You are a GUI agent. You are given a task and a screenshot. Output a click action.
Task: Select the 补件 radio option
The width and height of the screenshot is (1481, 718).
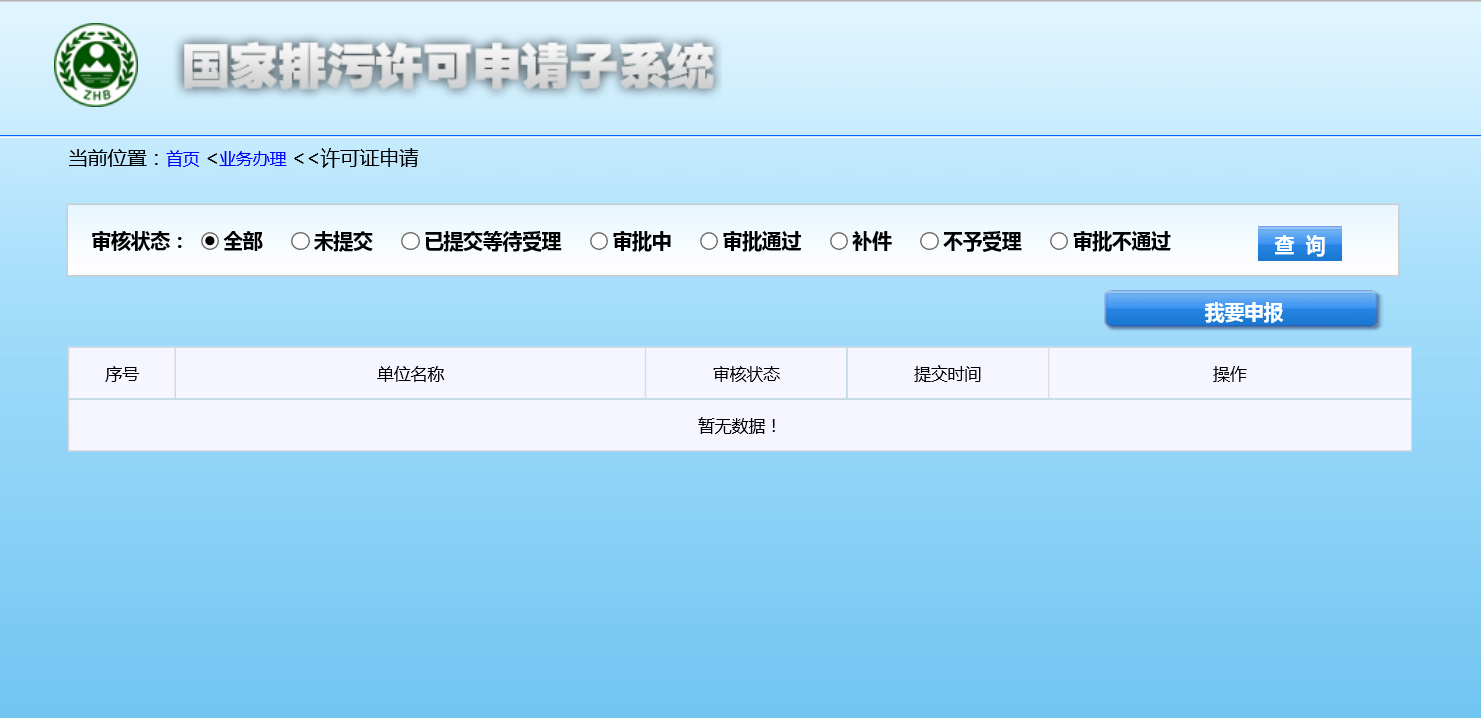(x=839, y=242)
